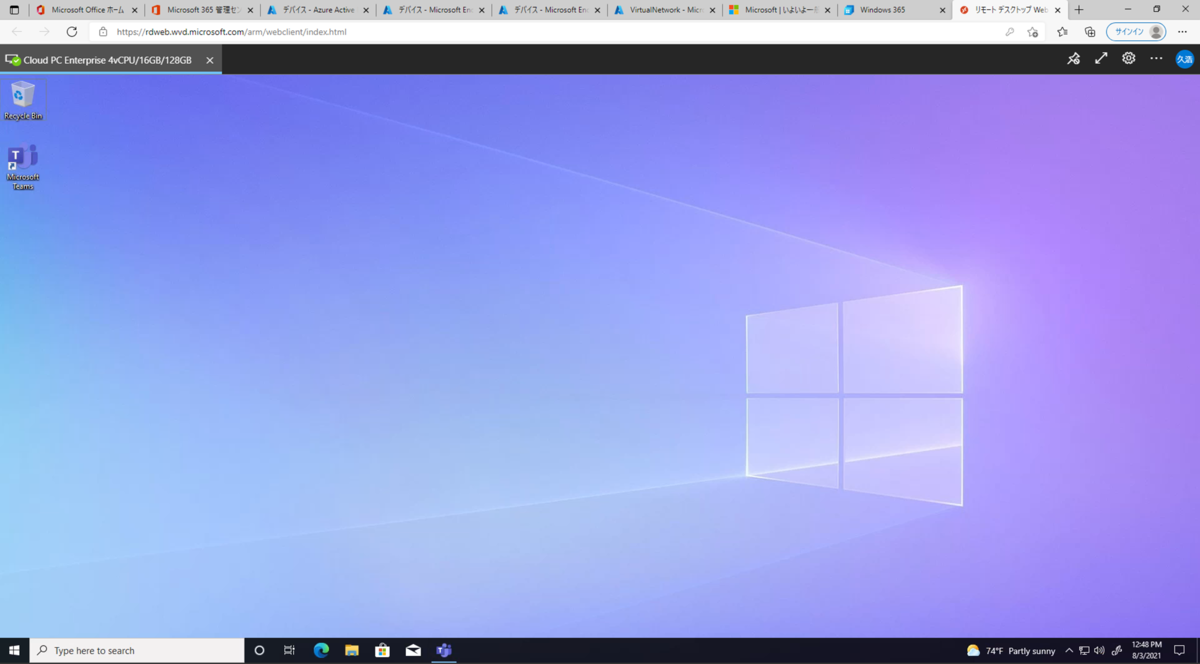Add this page to favorites star icon
This screenshot has height=664, width=1200.
[1033, 32]
